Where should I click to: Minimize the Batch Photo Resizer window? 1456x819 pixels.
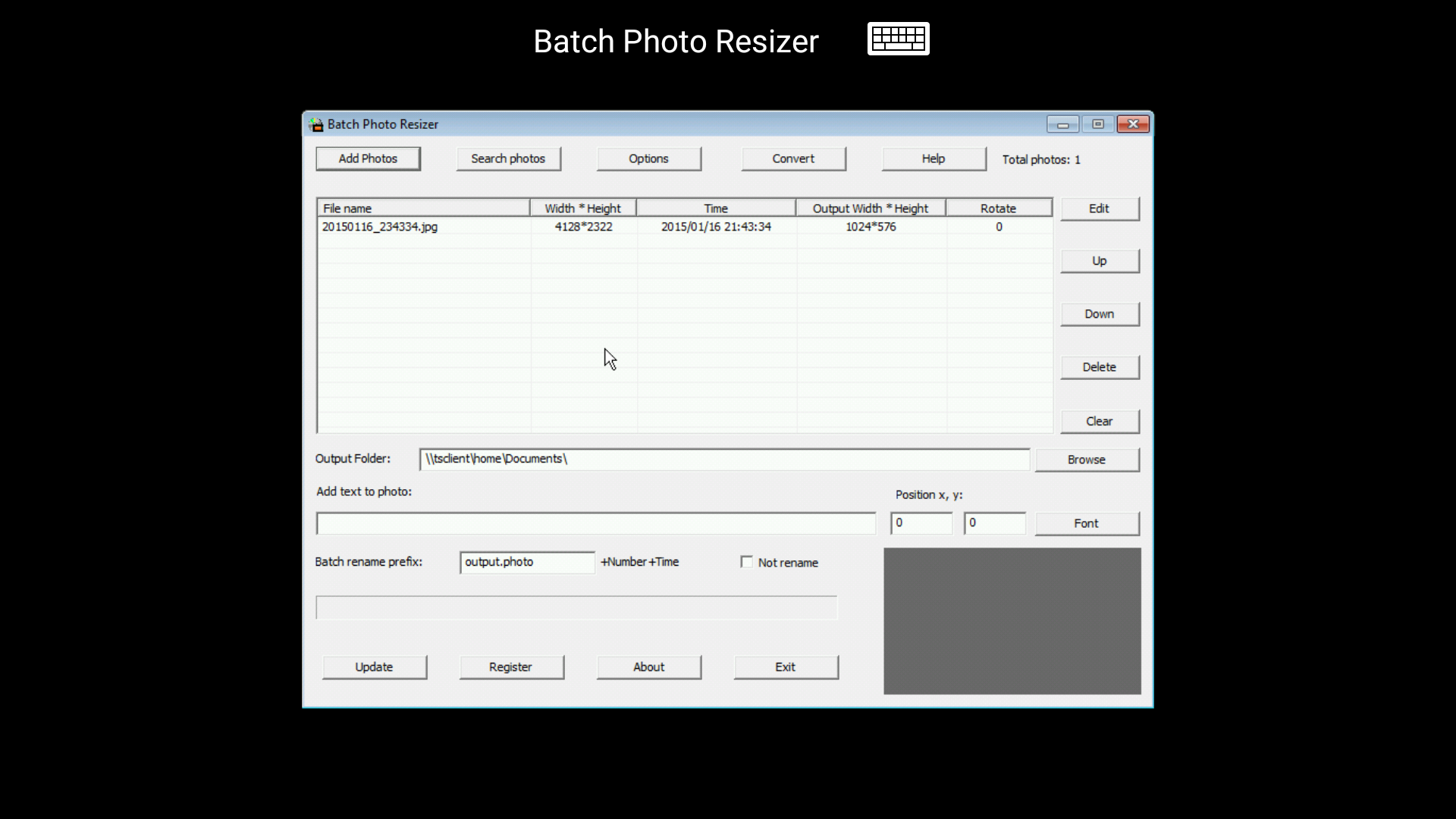tap(1062, 124)
